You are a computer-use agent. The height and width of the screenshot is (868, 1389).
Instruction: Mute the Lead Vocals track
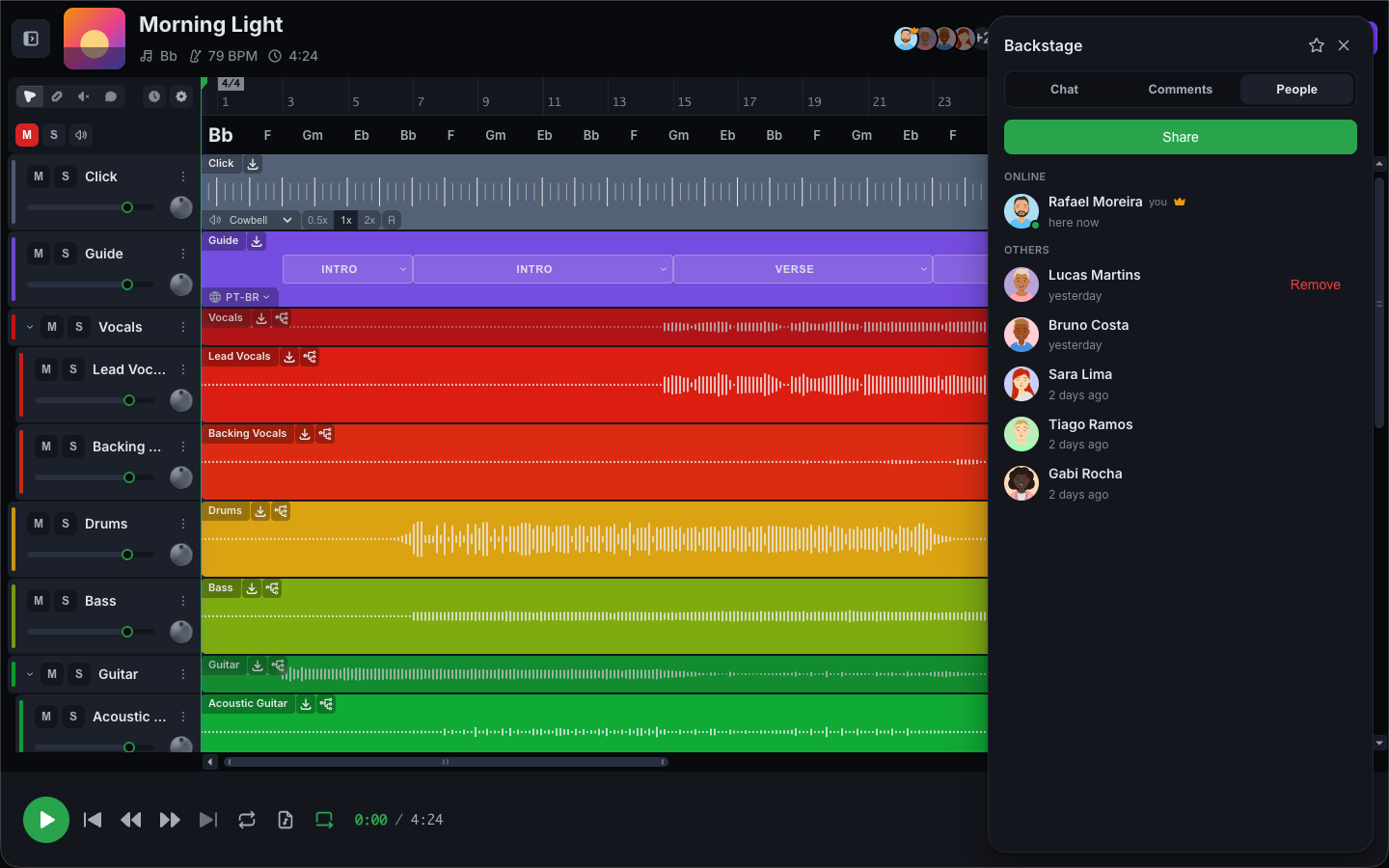coord(46,369)
